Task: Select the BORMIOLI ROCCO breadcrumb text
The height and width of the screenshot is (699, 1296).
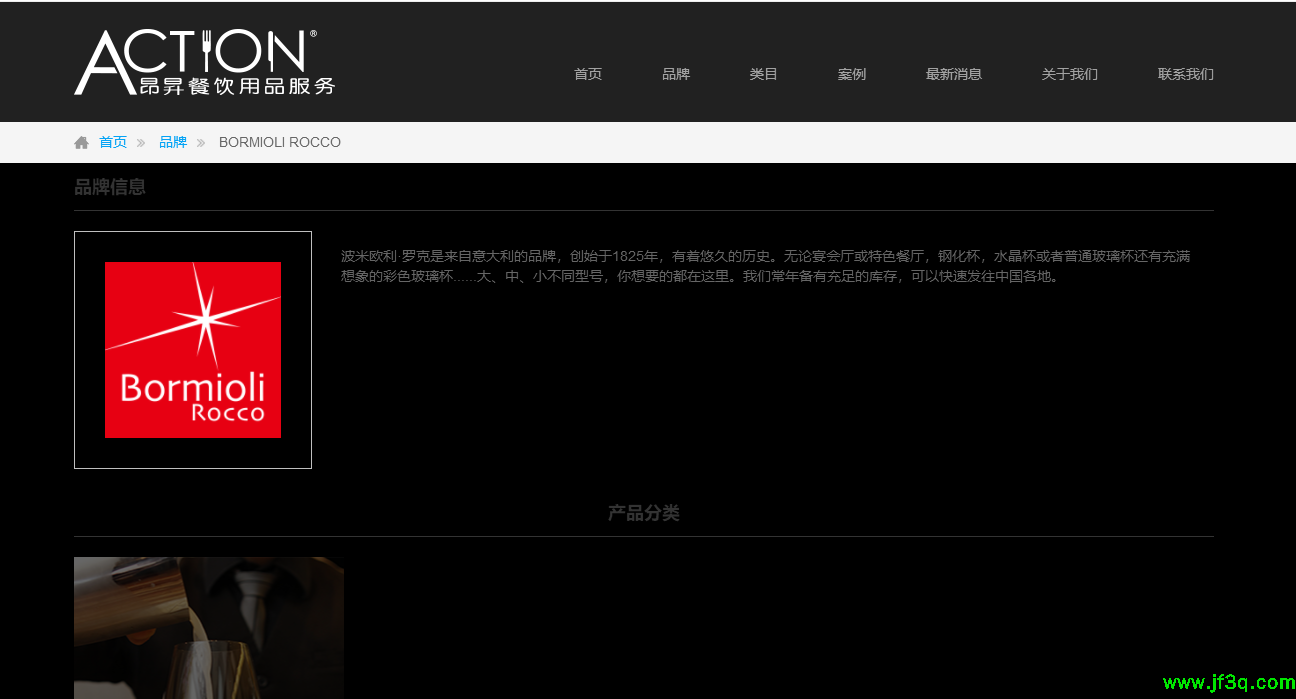Action: (x=279, y=142)
